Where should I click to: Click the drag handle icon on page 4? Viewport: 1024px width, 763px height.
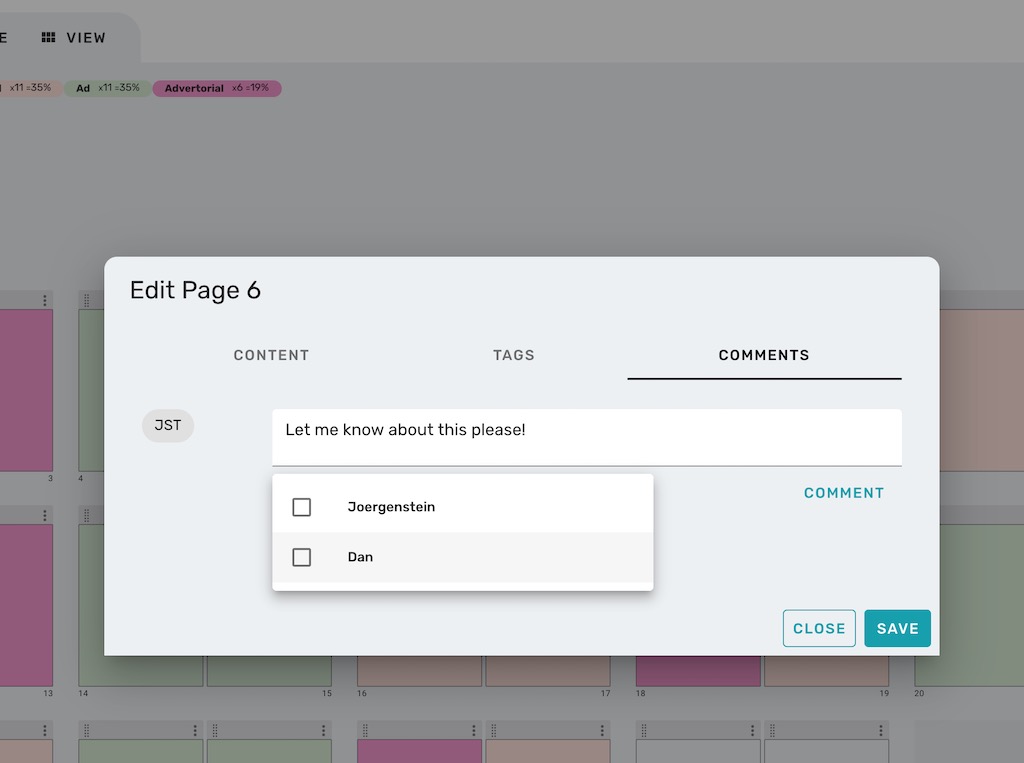pos(86,299)
